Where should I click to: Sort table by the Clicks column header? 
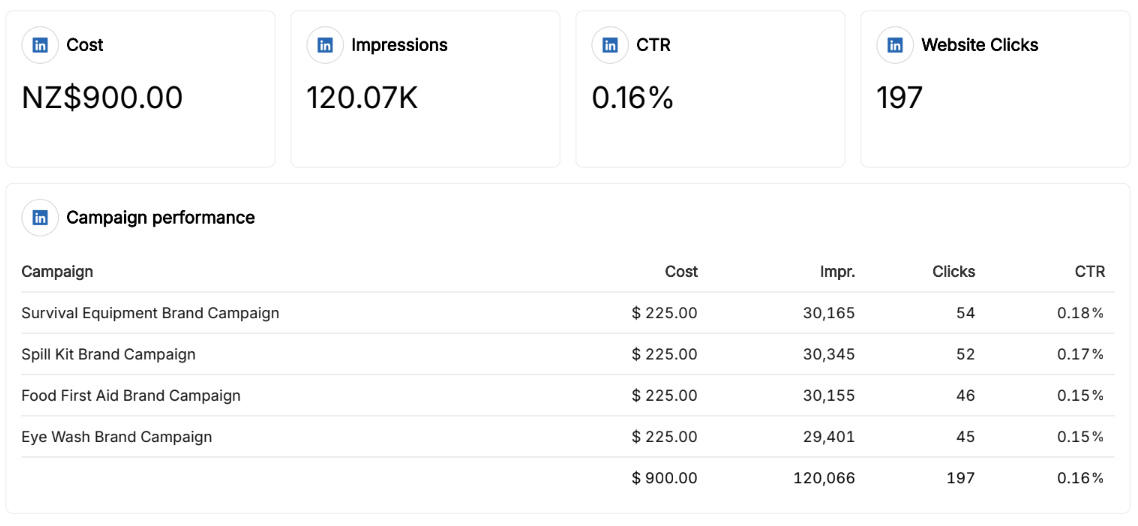pos(953,272)
